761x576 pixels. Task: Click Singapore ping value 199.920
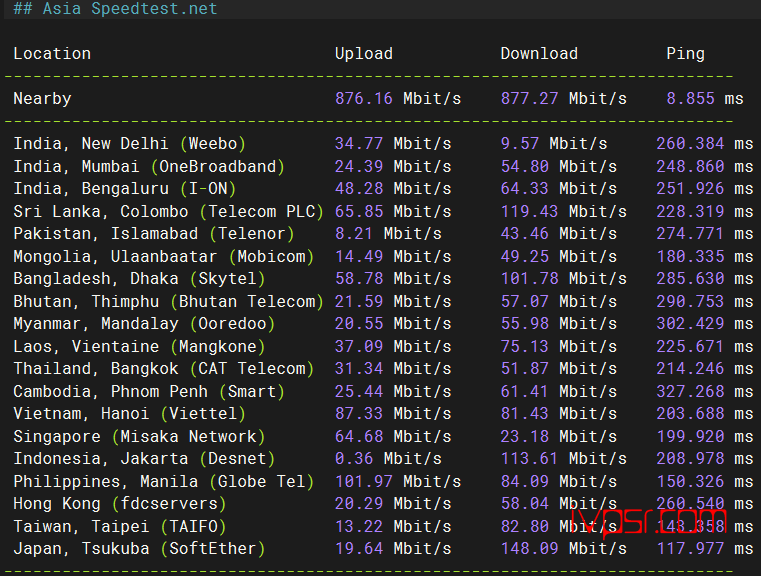[x=690, y=437]
